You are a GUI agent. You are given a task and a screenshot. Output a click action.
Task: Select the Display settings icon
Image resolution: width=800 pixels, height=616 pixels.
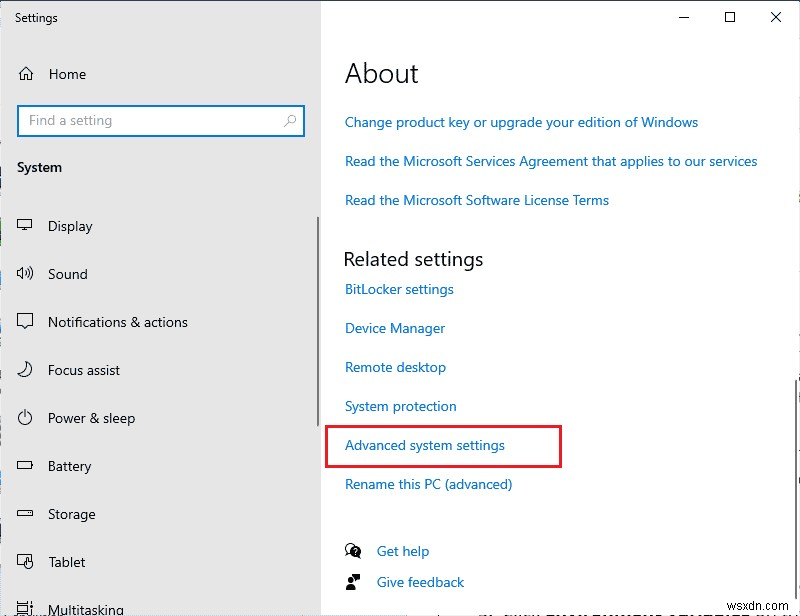25,226
